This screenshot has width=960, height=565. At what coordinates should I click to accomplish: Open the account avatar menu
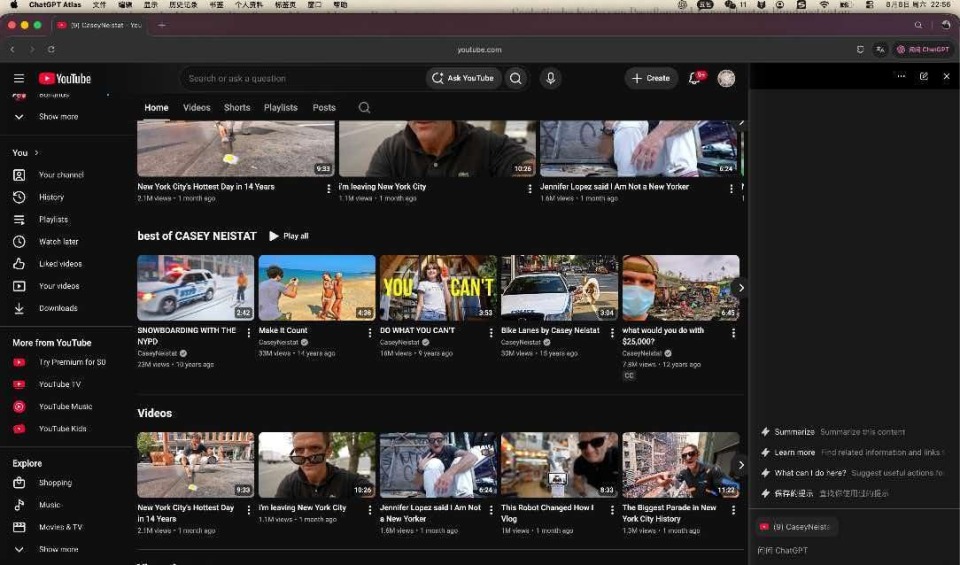coord(726,78)
